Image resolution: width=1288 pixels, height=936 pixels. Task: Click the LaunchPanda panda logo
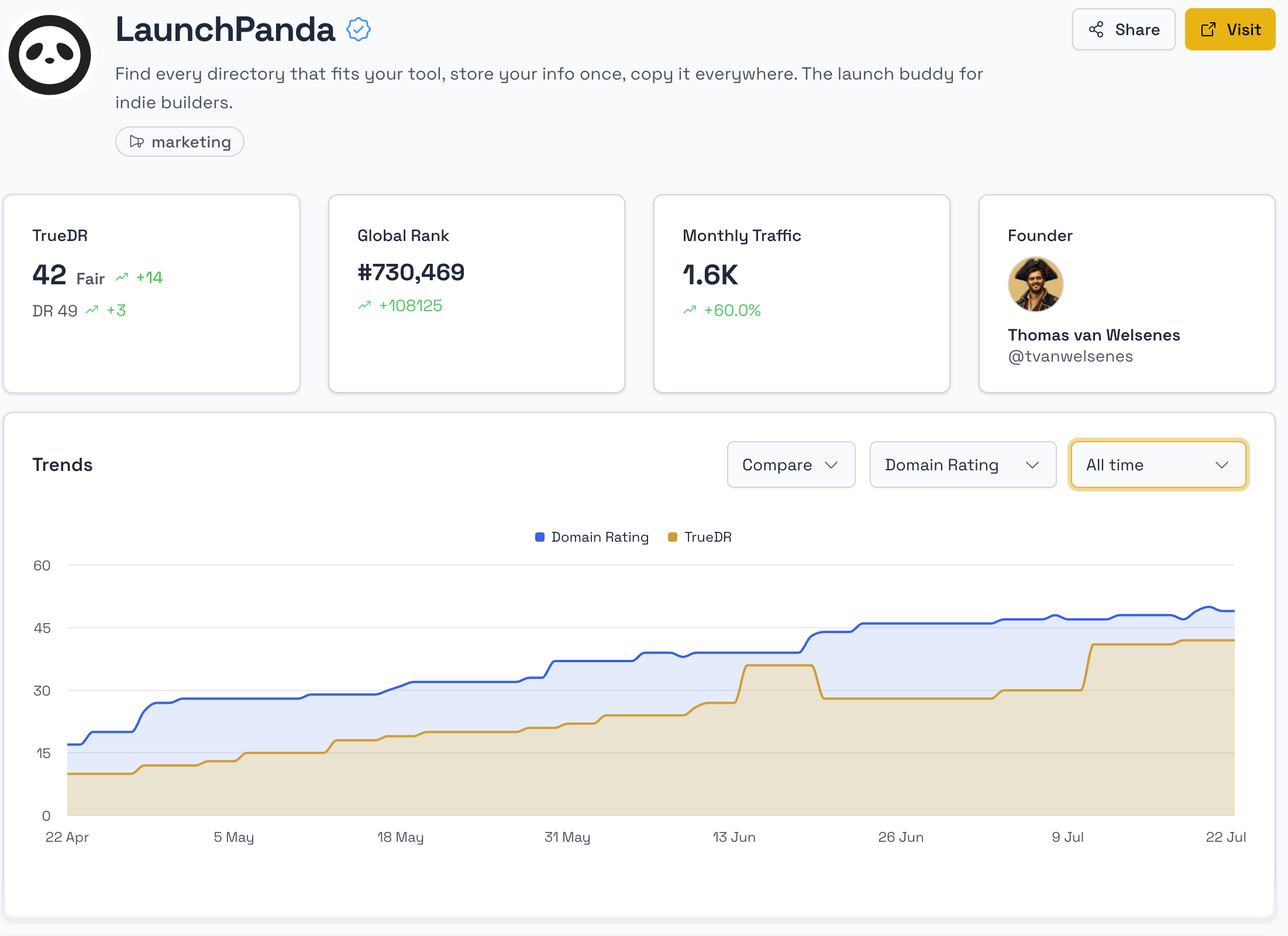click(50, 55)
